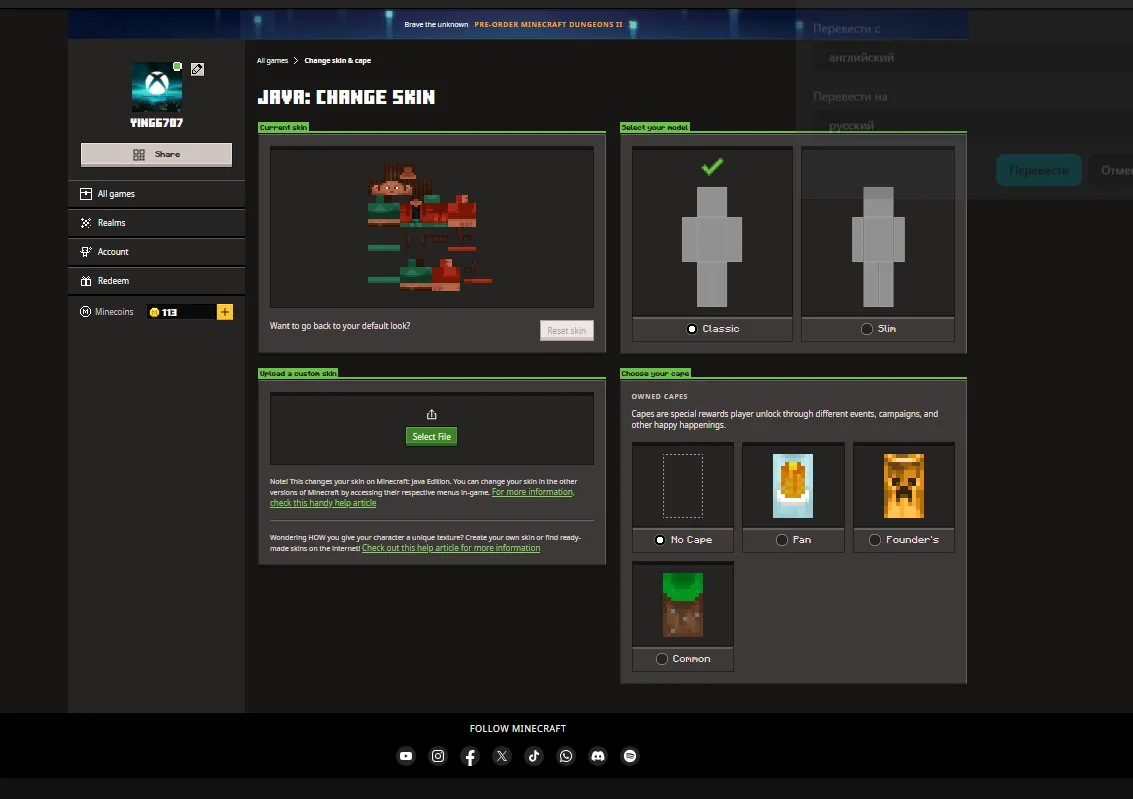Click the Xbox profile avatar
This screenshot has width=1133, height=799.
pyautogui.click(x=157, y=87)
